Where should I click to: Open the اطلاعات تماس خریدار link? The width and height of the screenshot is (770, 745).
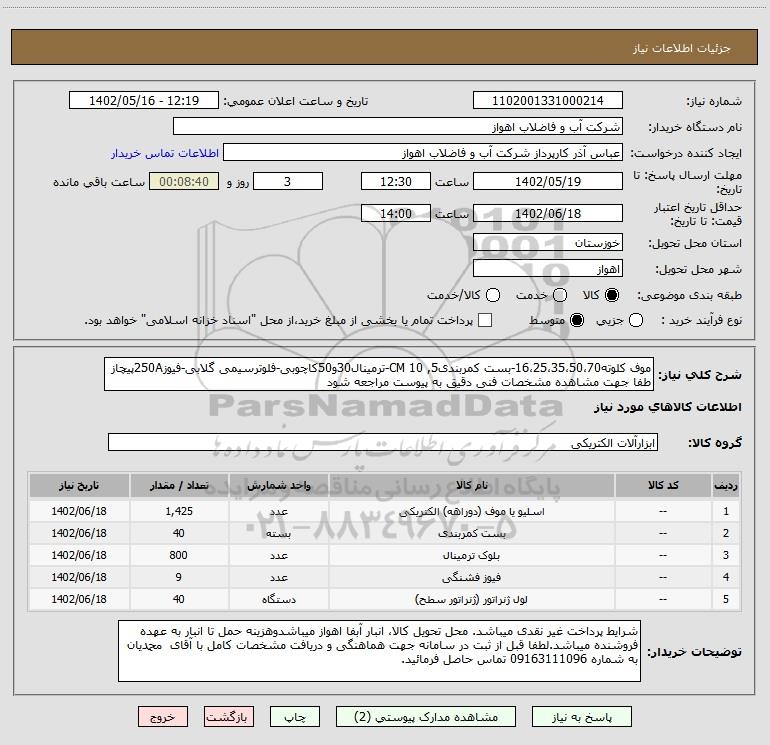pos(165,153)
